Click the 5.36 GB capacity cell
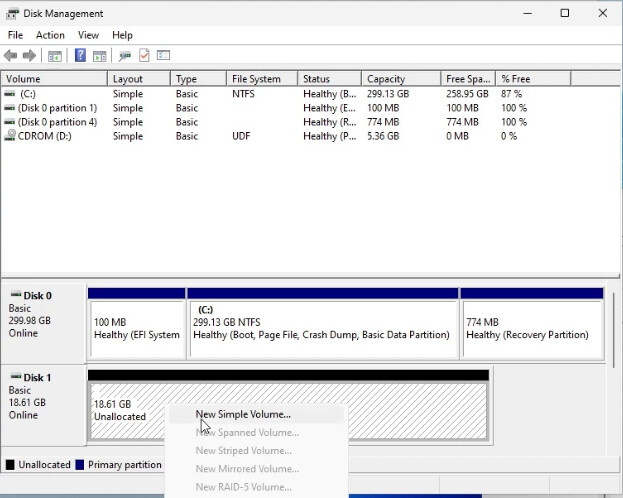 [383, 136]
